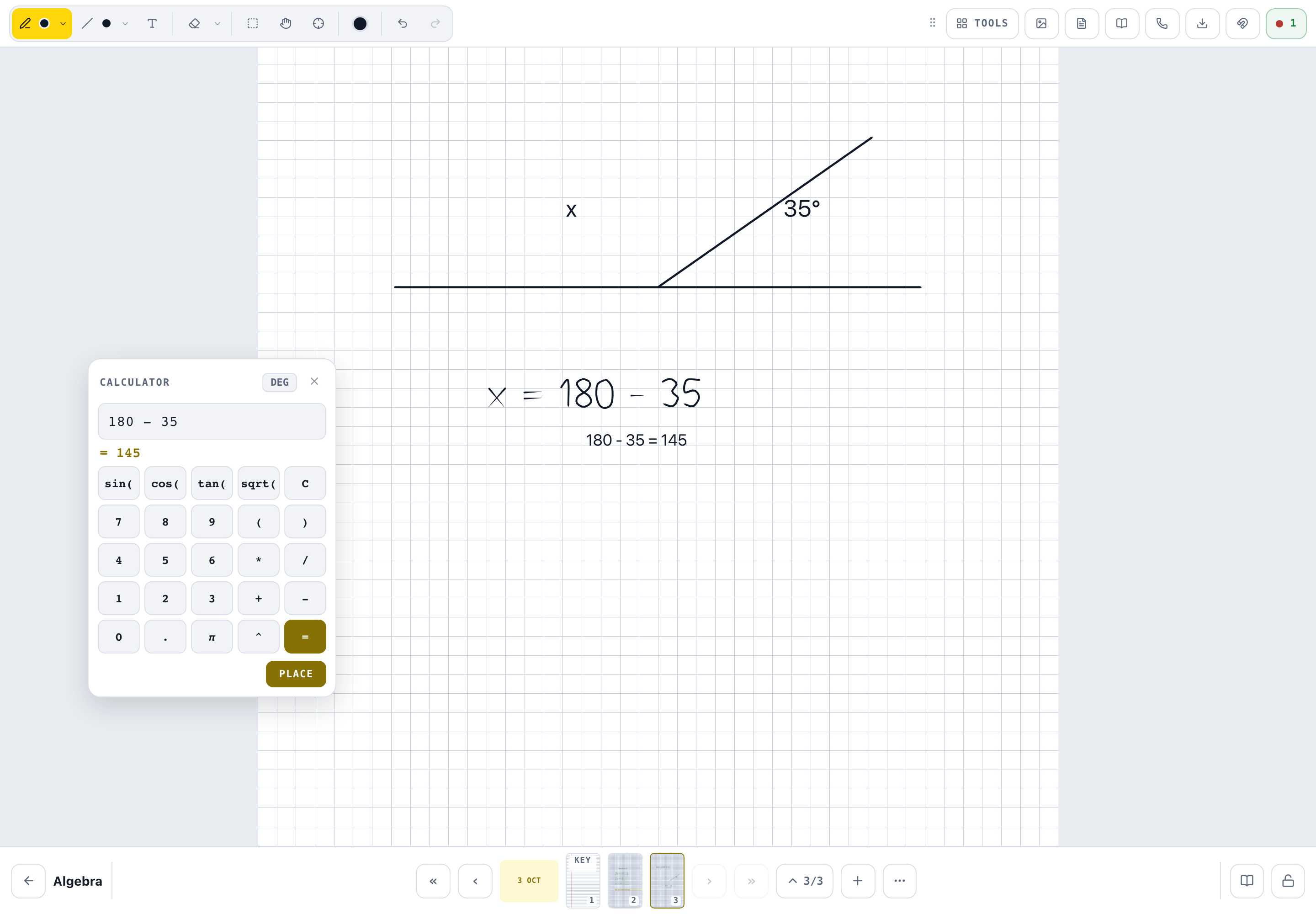Select the 180 - 35 = 145 text
This screenshot has height=914, width=1316.
[636, 441]
